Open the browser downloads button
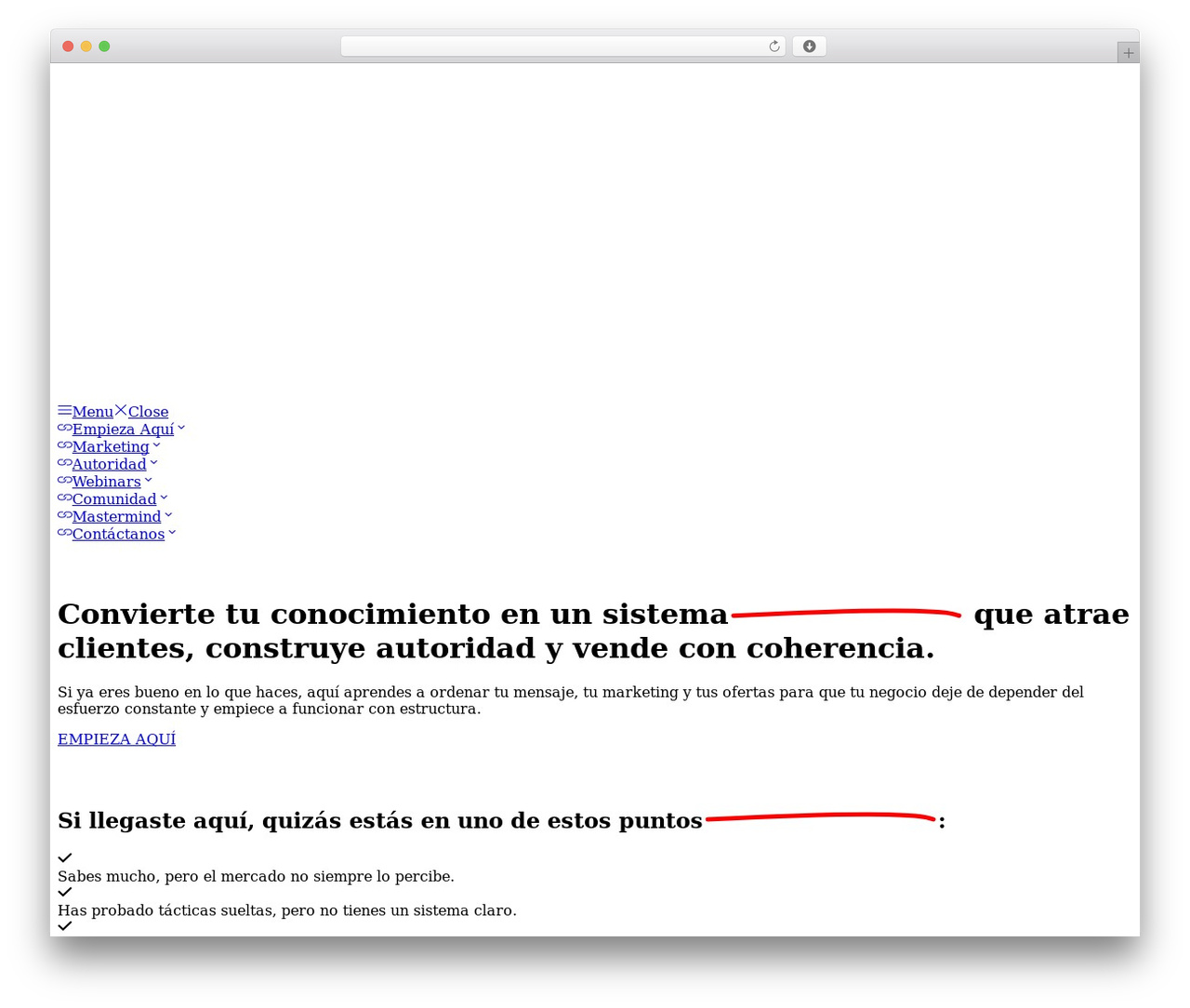This screenshot has width=1190, height=1008. pos(809,46)
